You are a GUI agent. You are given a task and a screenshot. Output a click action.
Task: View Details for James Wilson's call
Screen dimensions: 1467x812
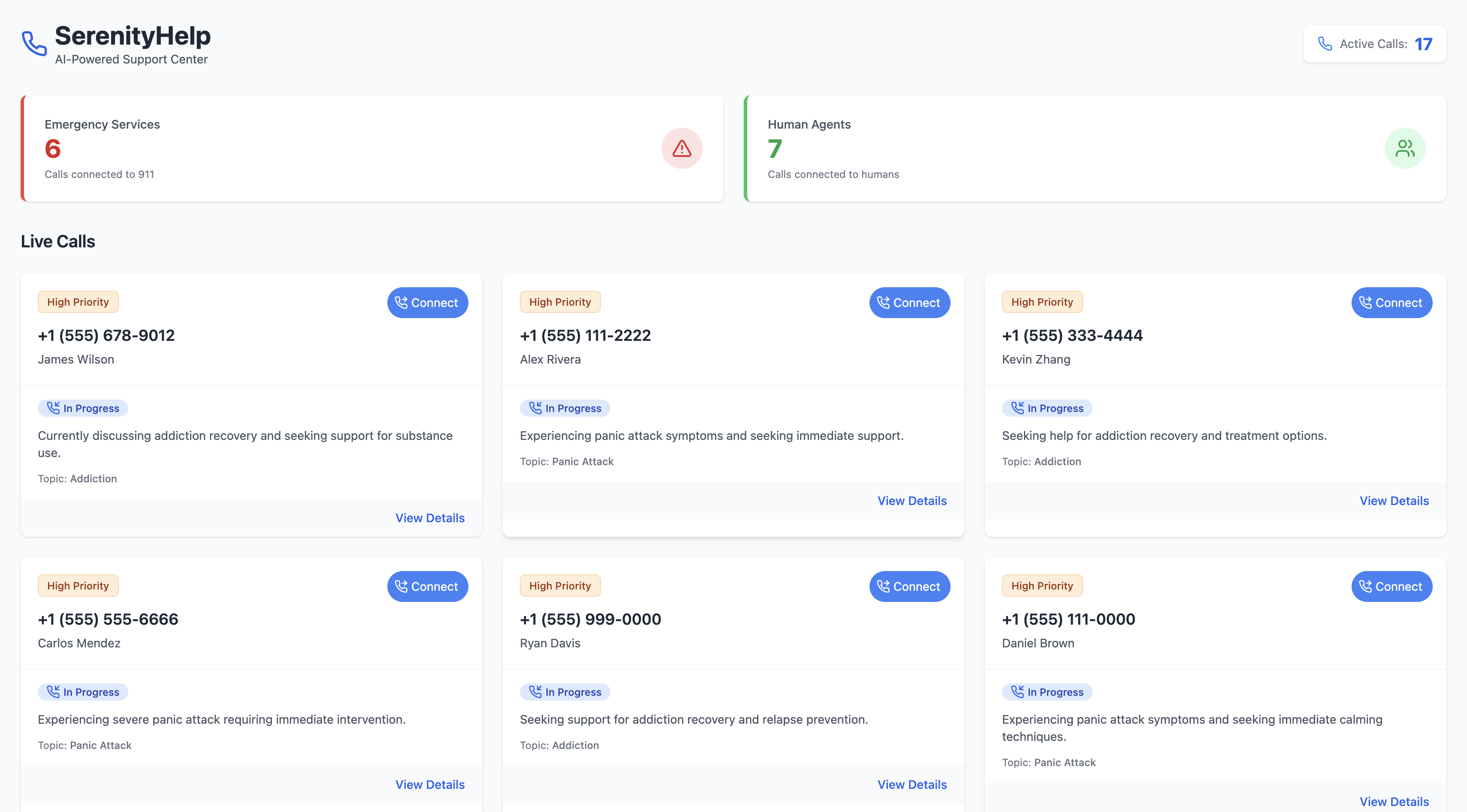tap(430, 518)
